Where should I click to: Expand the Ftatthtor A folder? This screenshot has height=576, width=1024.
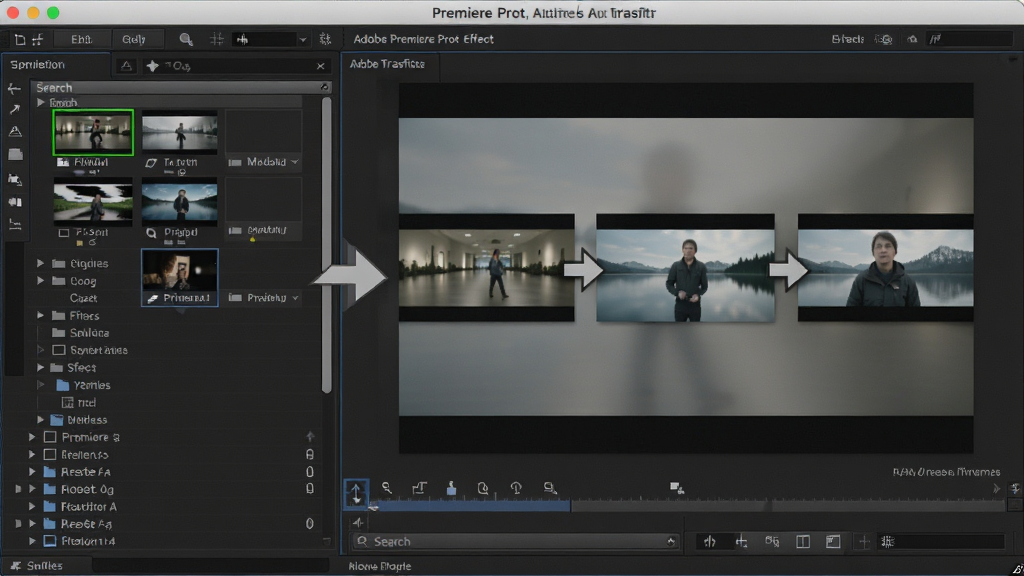coord(32,507)
